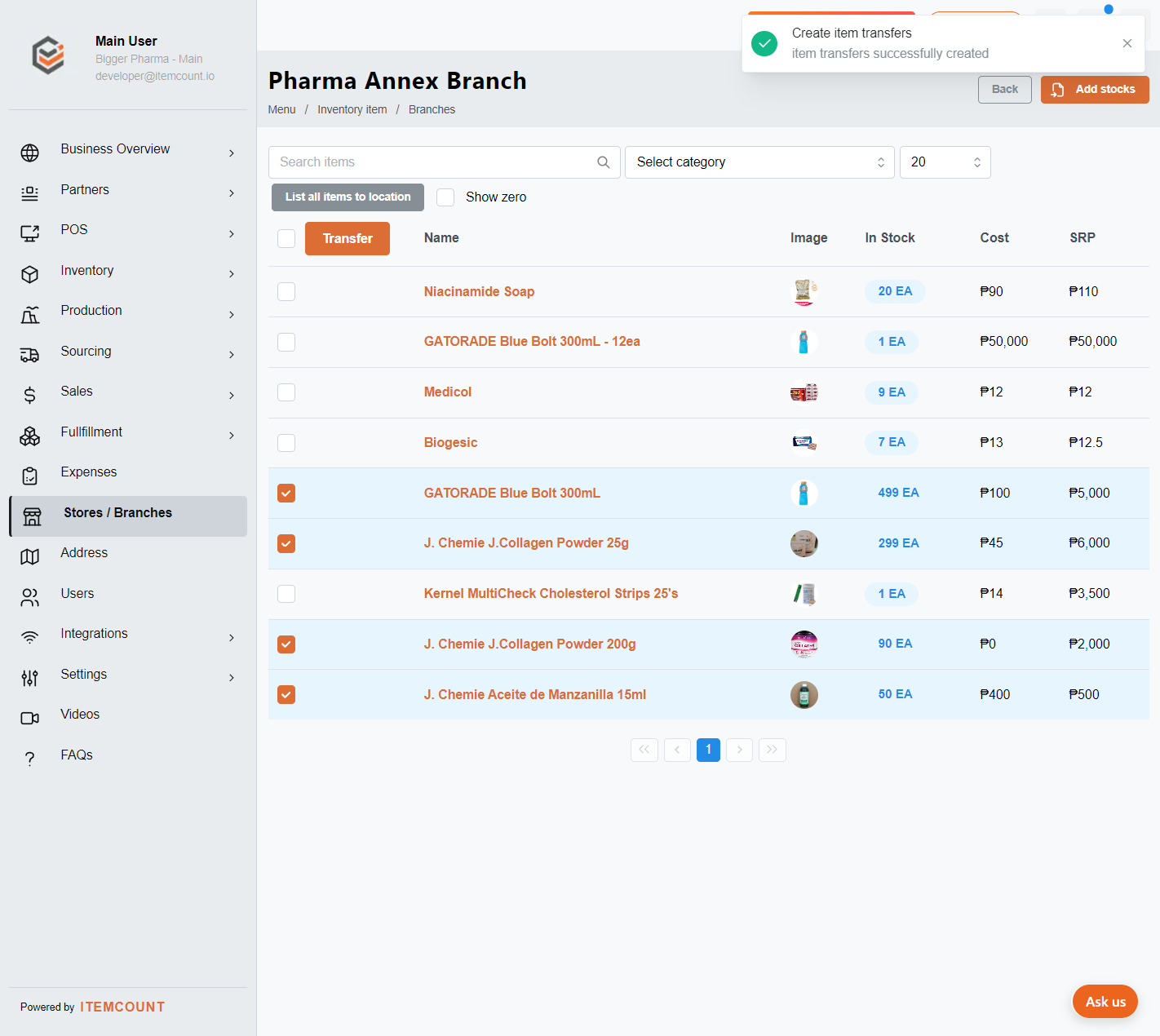This screenshot has height=1036, width=1160.
Task: Check the Niacinamide Soap row checkbox
Action: 286,291
